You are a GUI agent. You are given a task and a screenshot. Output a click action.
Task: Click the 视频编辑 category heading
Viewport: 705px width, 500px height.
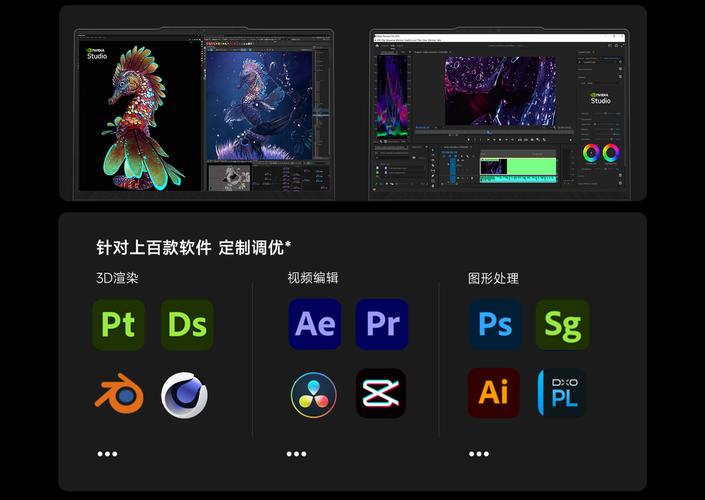(x=313, y=278)
